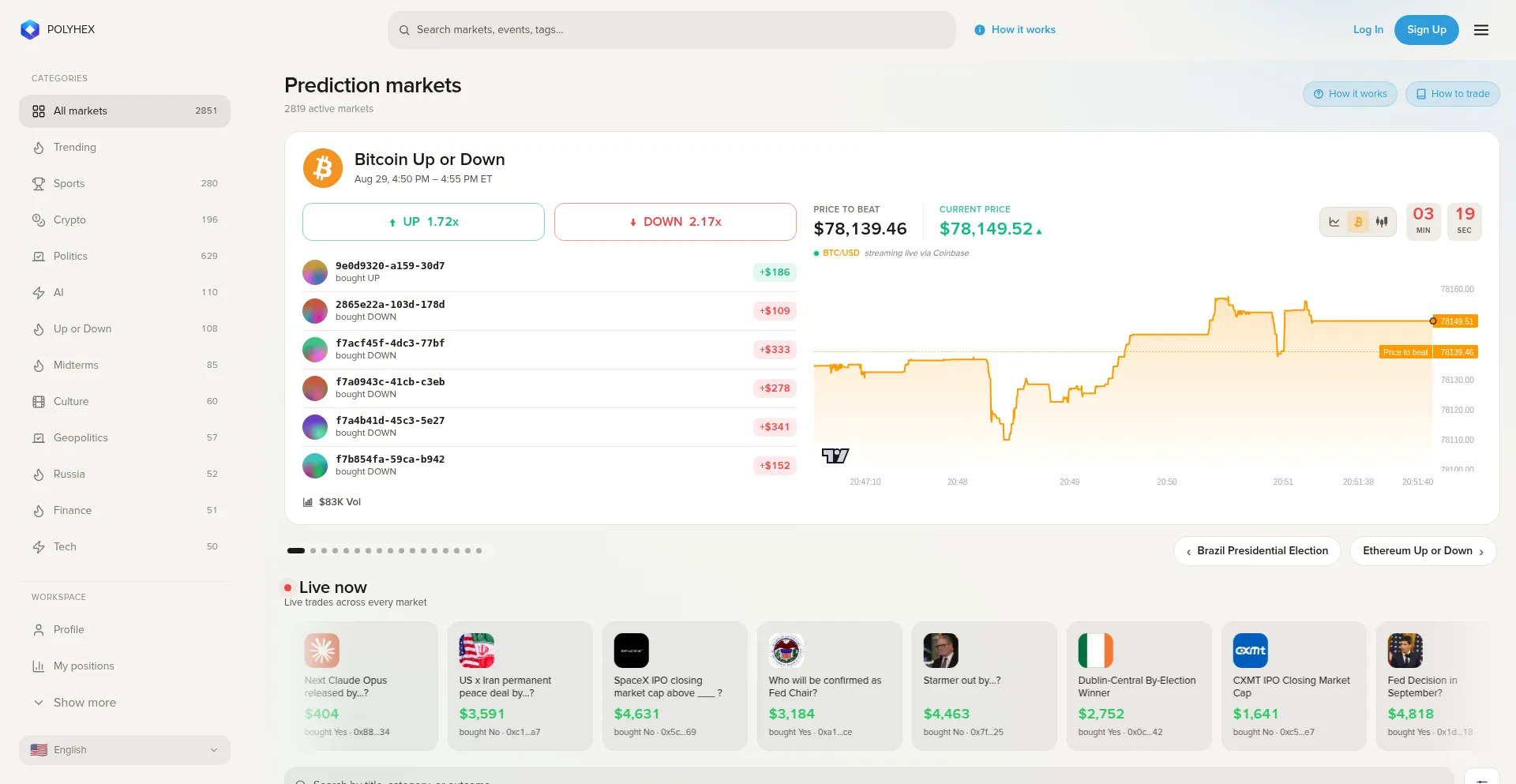
Task: Click the Sign Up button
Action: point(1427,30)
